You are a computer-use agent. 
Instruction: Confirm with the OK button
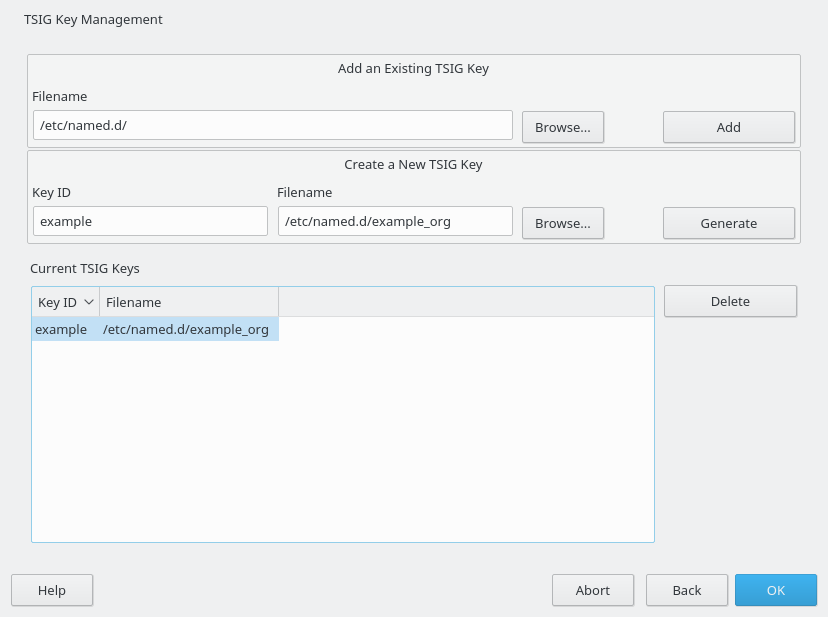pos(776,590)
